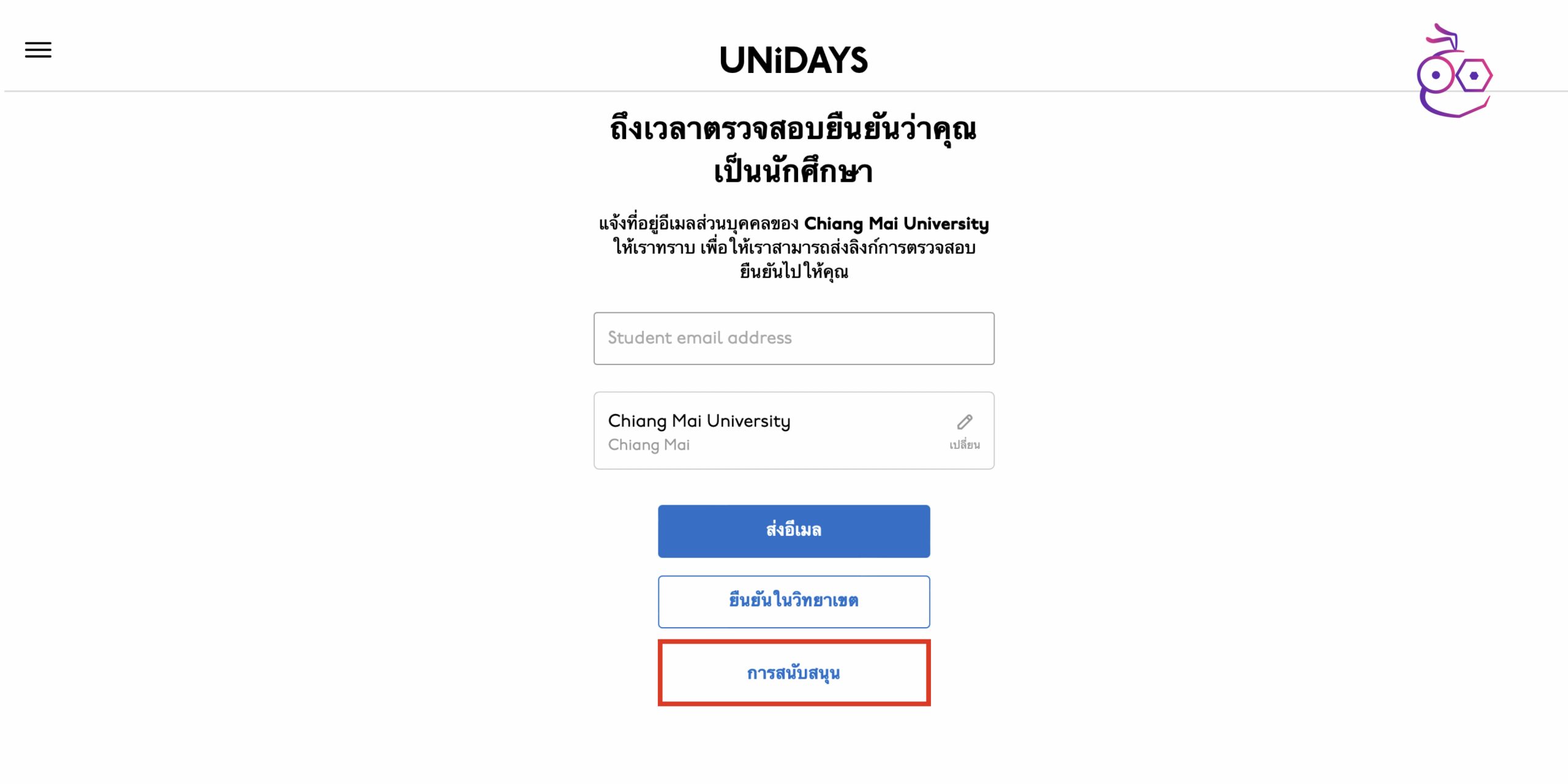Click empty space inside the university card
Image resolution: width=1568 pixels, height=784 pixels.
(x=870, y=432)
